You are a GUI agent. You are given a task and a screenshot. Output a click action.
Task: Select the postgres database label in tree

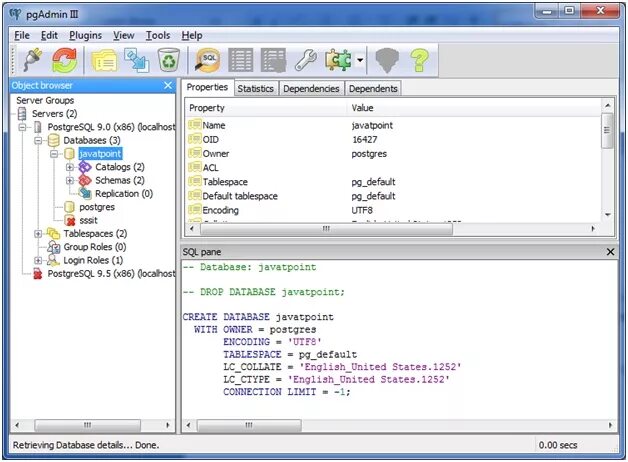(97, 207)
